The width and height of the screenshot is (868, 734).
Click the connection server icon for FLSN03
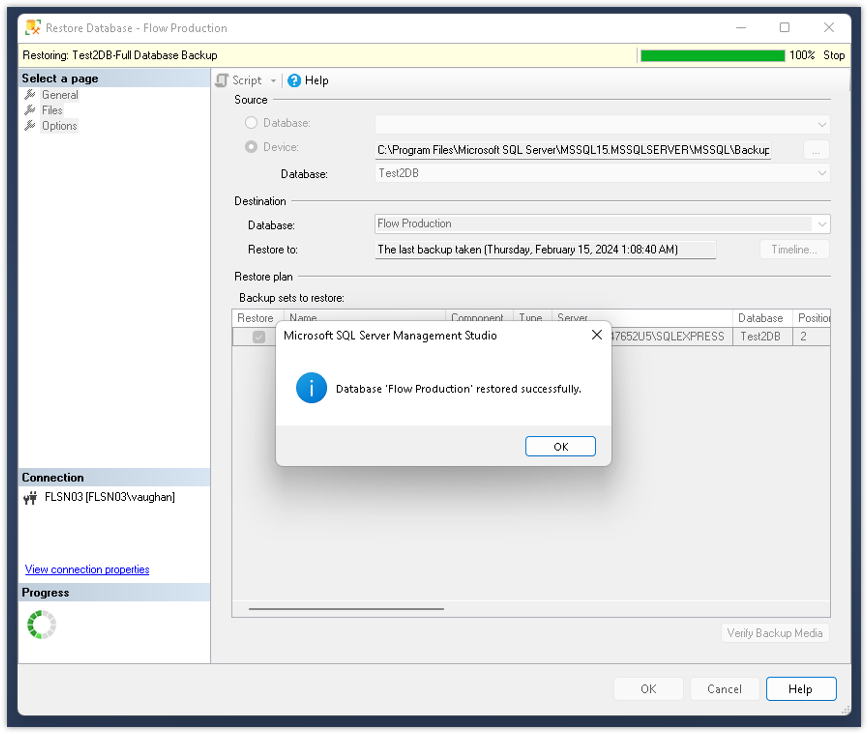point(30,498)
